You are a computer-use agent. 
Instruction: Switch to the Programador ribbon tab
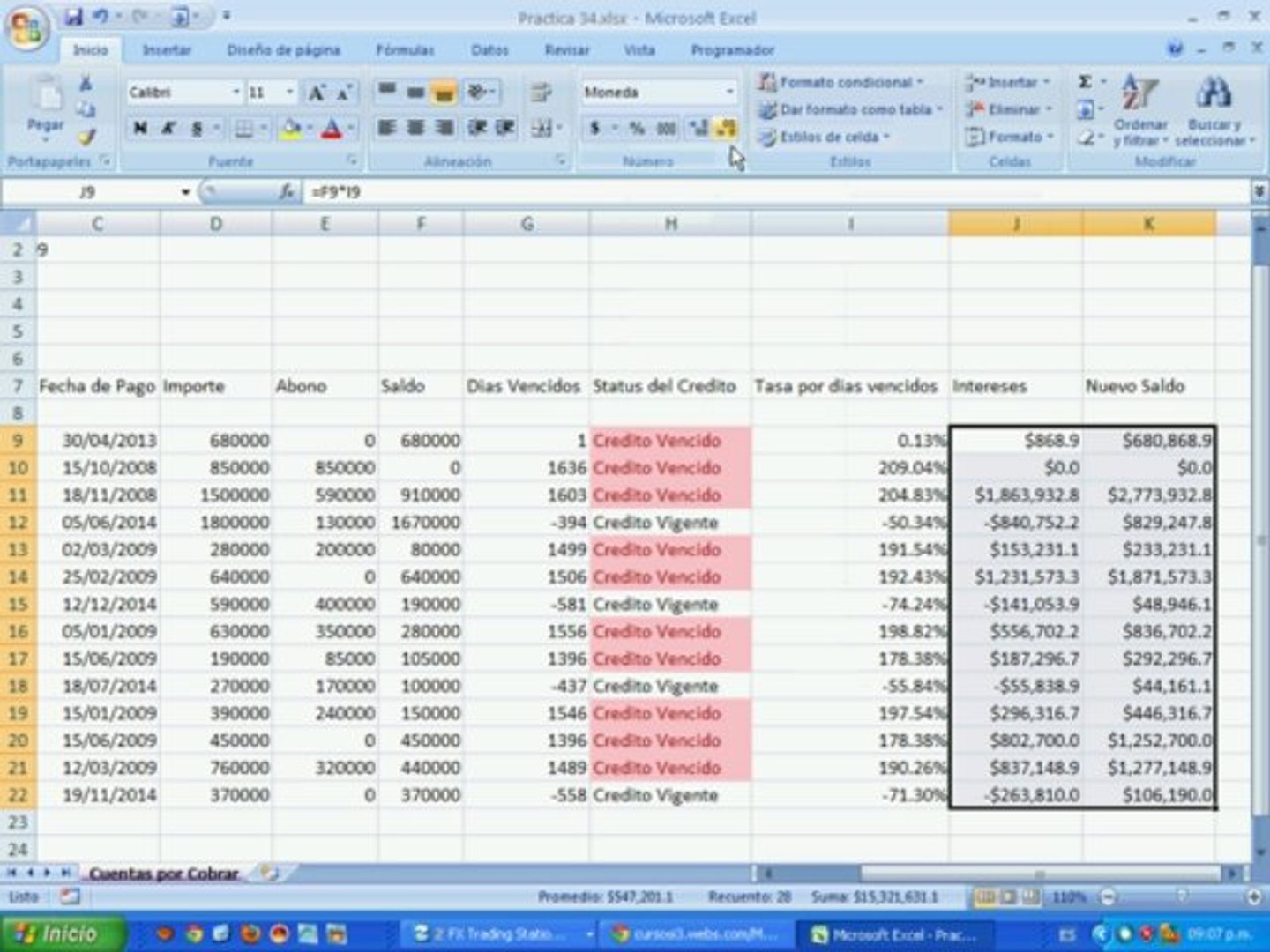tap(732, 50)
